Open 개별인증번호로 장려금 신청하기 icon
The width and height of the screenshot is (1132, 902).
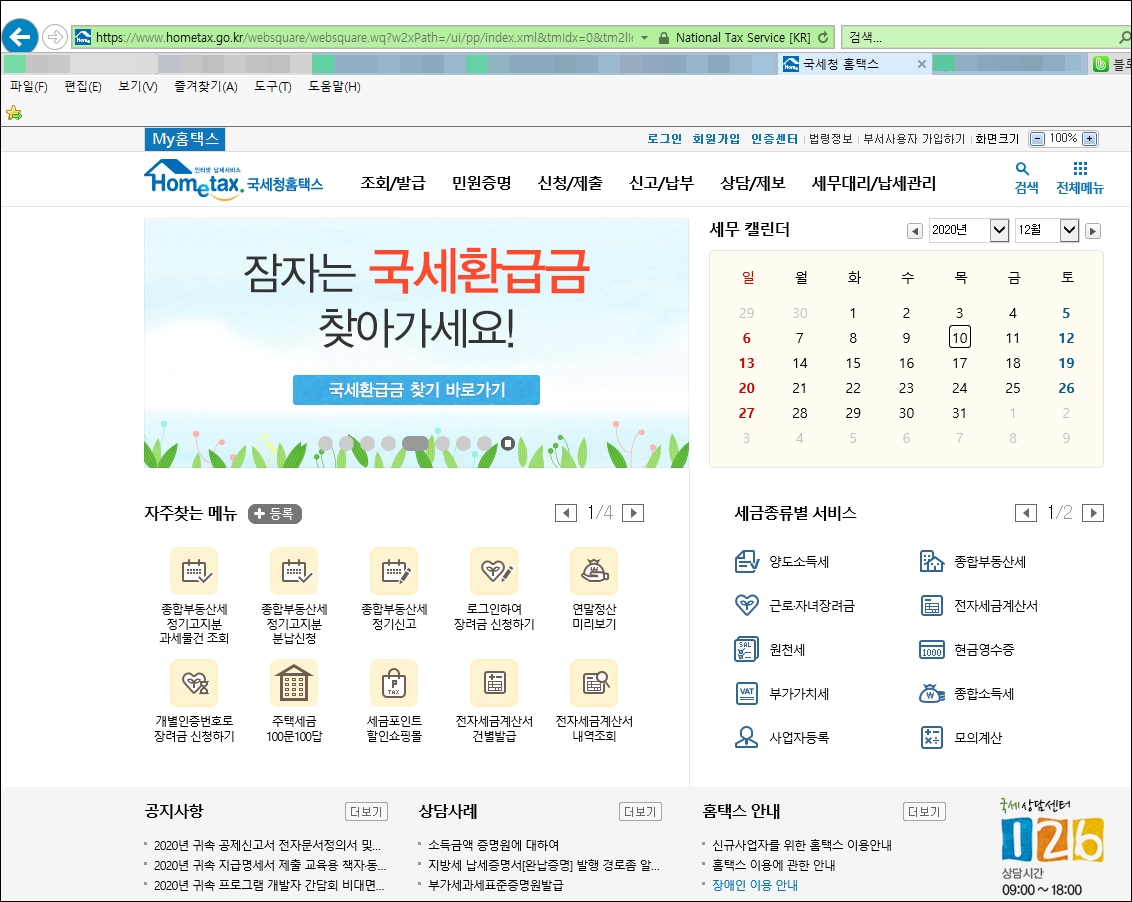194,682
